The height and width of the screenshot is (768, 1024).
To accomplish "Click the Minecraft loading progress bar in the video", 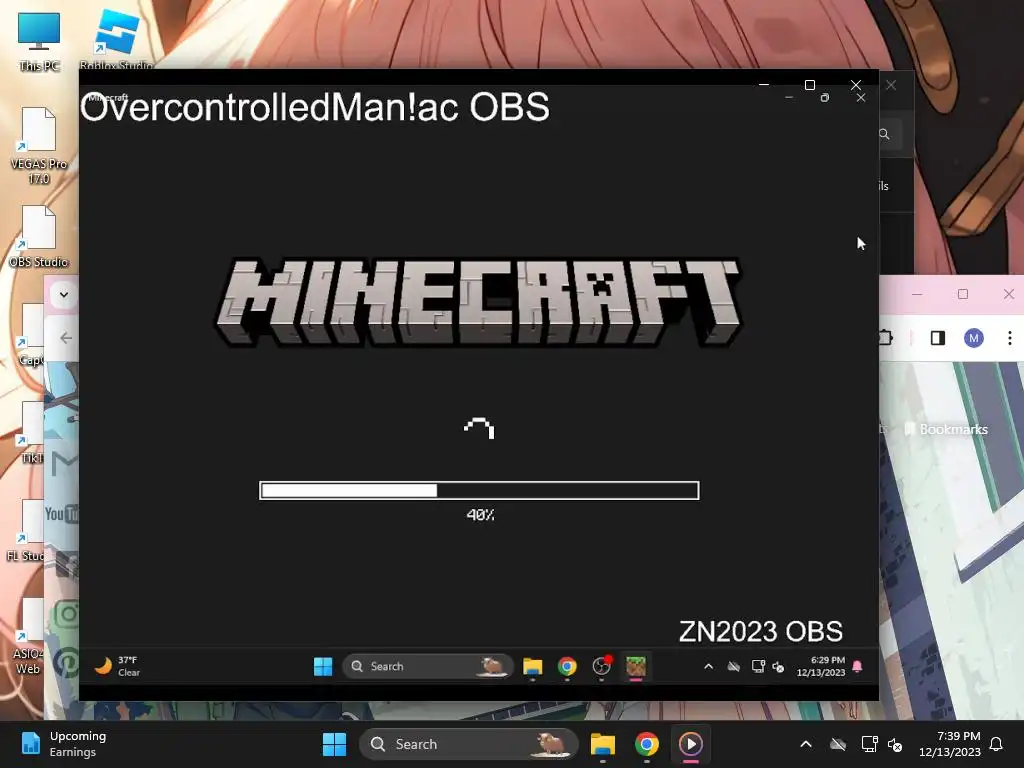I will click(479, 490).
